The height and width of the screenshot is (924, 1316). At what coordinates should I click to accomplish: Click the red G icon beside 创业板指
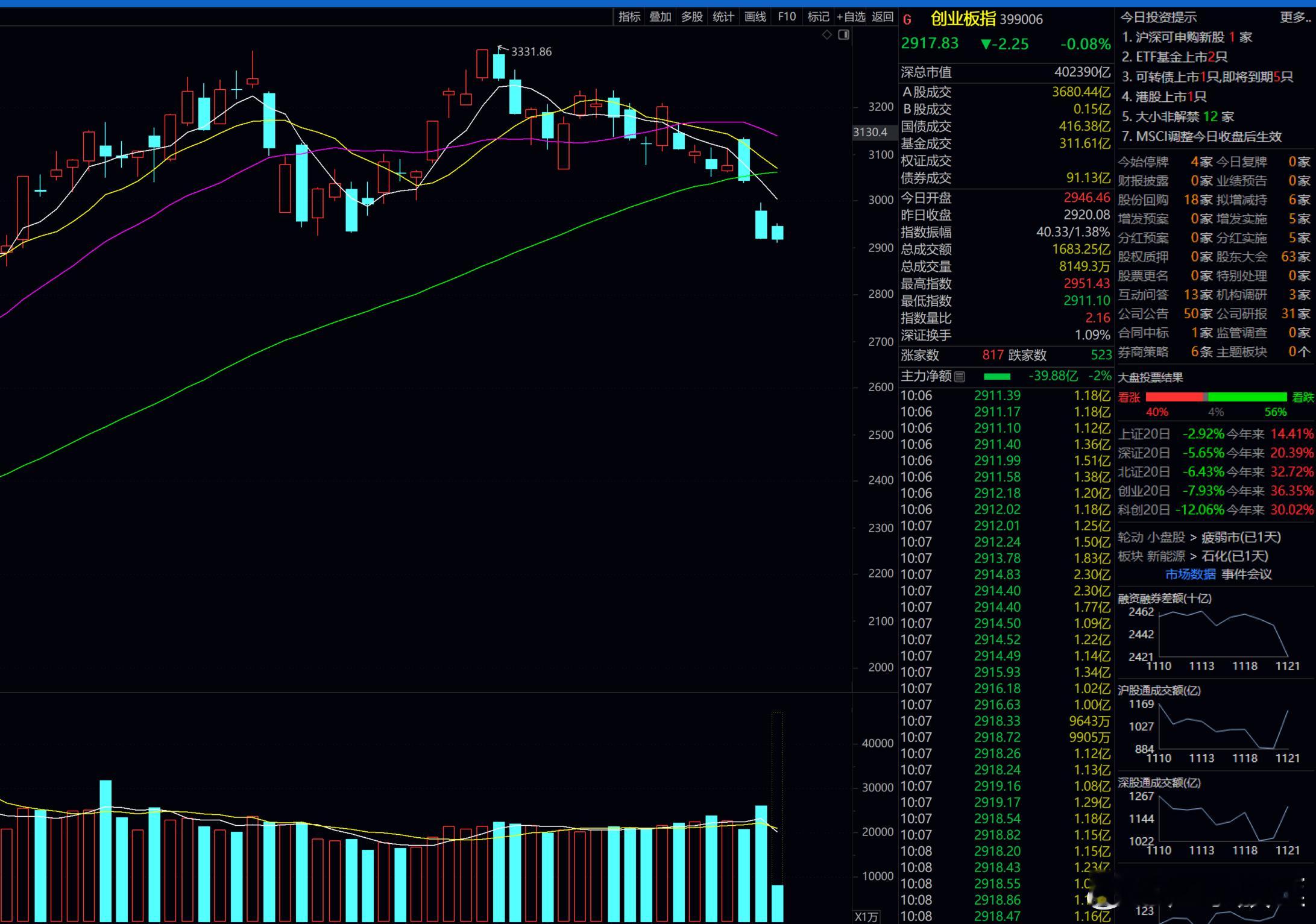907,20
